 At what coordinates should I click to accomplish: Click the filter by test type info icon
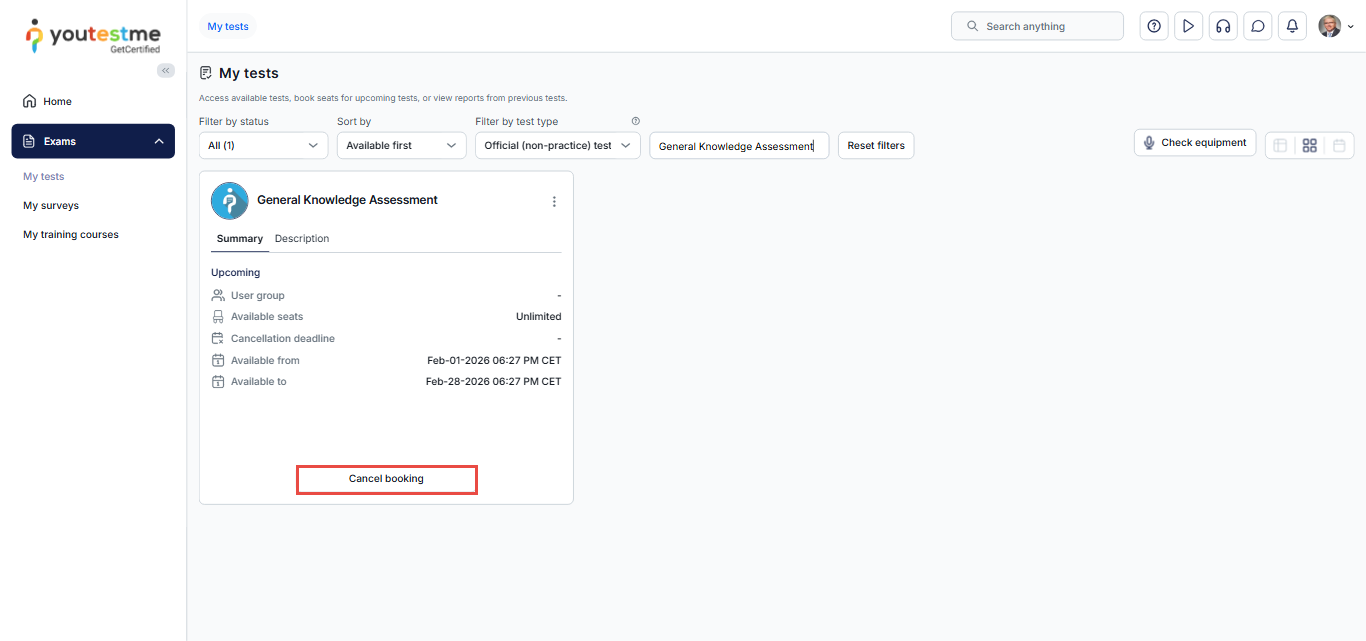(x=635, y=121)
